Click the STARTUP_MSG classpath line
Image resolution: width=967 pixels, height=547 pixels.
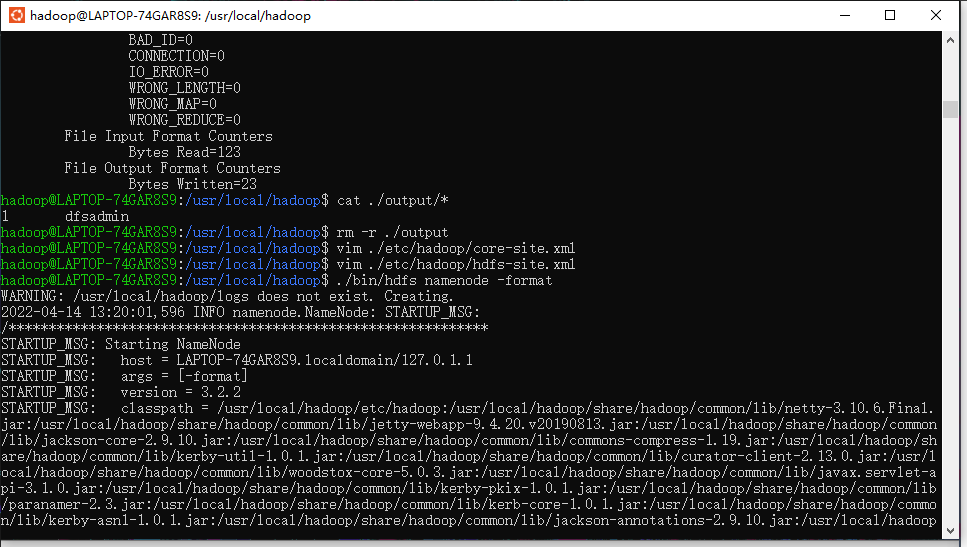point(467,408)
